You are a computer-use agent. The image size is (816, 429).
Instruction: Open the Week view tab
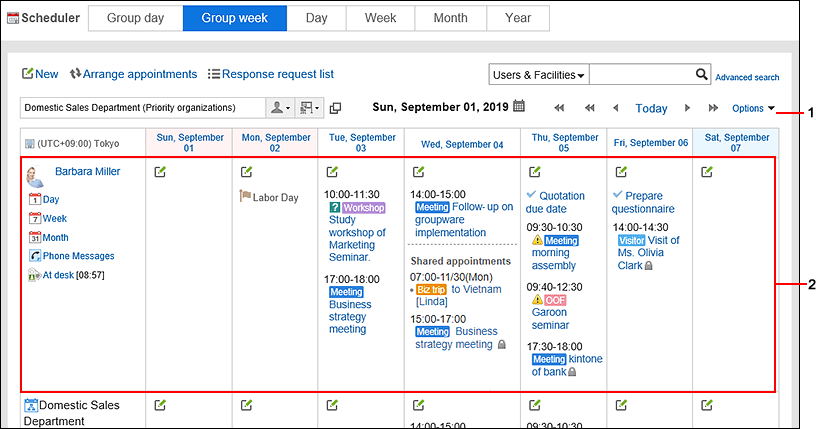pyautogui.click(x=380, y=18)
